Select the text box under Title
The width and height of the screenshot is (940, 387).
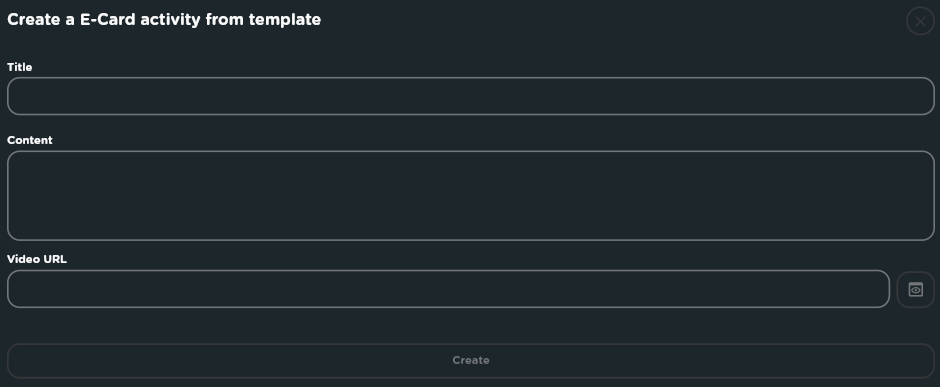tap(471, 96)
